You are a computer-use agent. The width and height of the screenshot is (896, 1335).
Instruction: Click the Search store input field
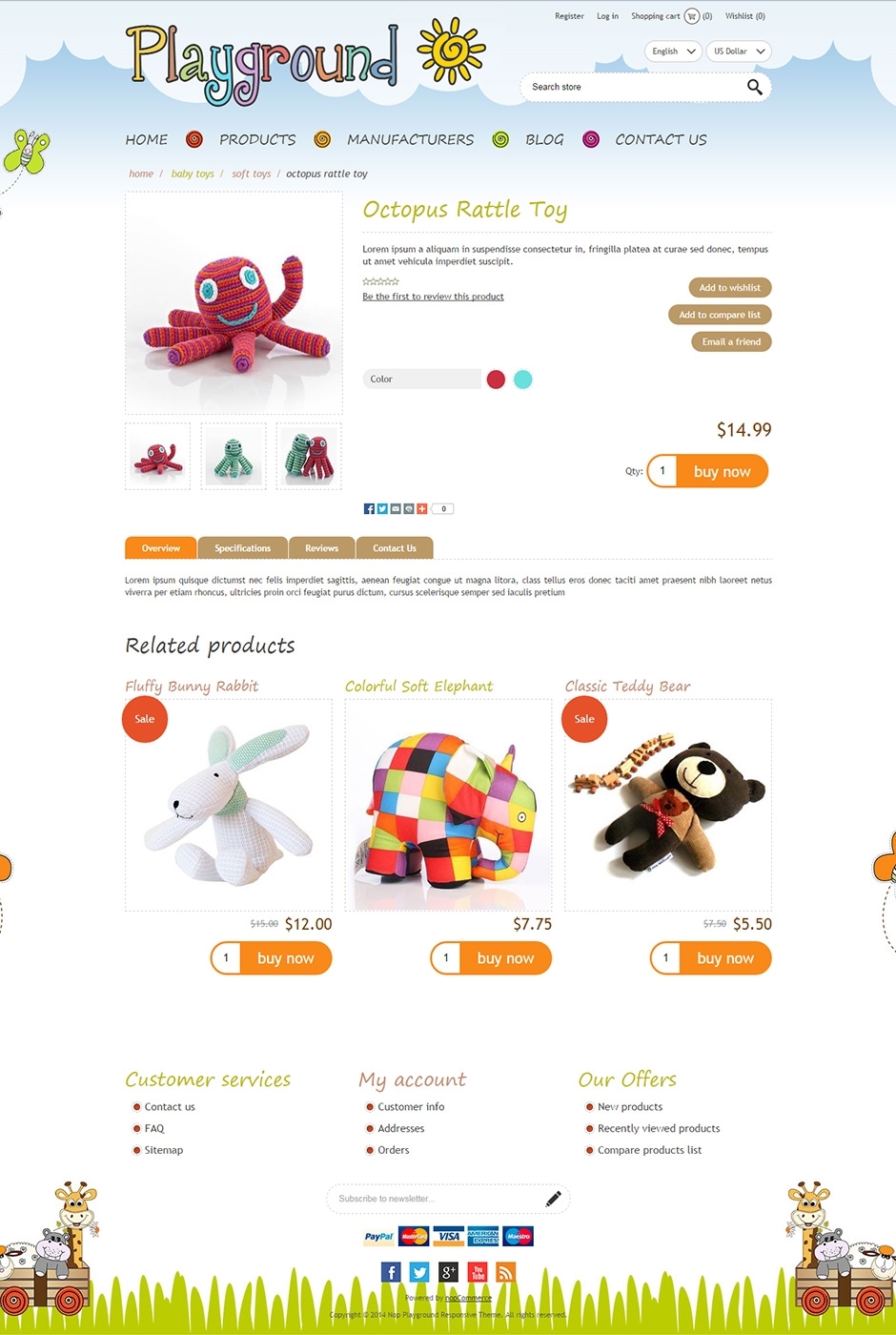632,87
